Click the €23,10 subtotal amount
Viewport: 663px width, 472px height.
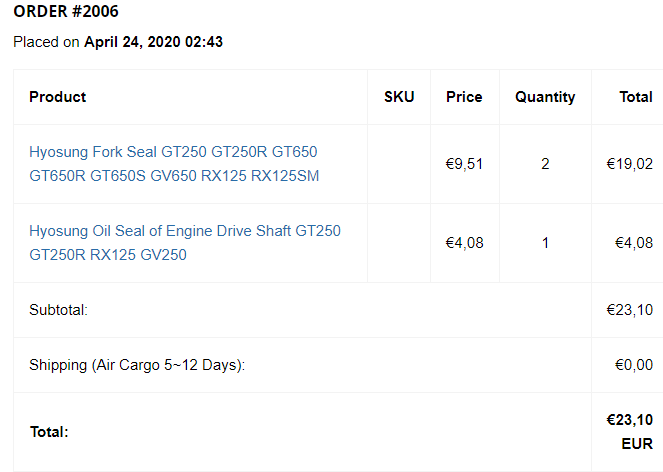pos(630,310)
